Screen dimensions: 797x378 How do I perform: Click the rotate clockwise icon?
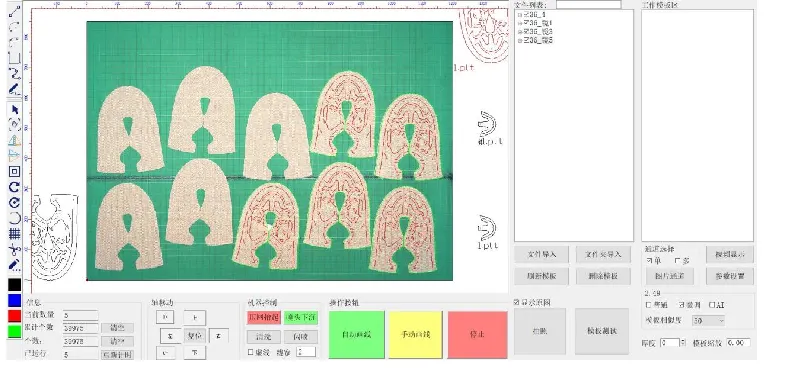(14, 187)
